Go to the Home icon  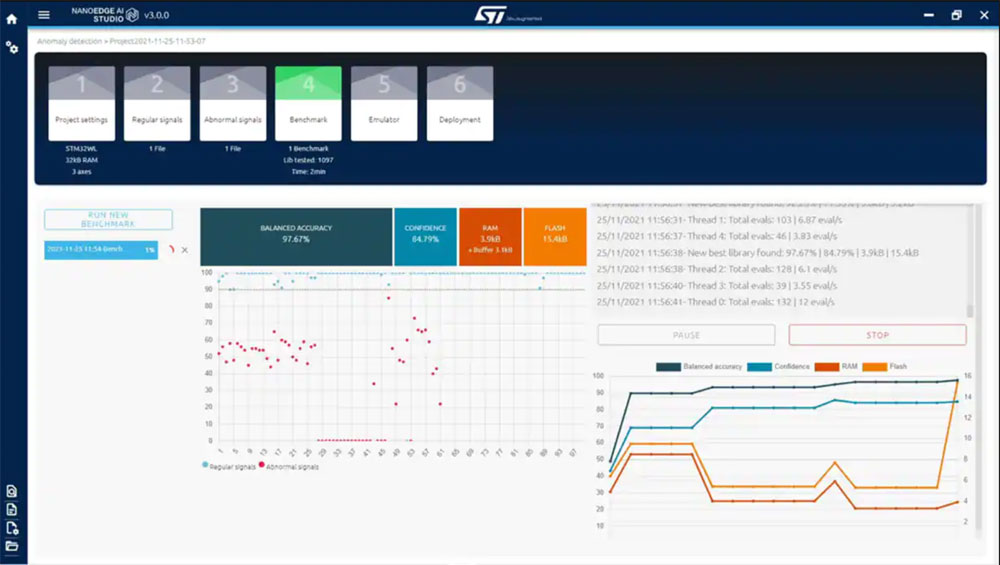[x=11, y=19]
